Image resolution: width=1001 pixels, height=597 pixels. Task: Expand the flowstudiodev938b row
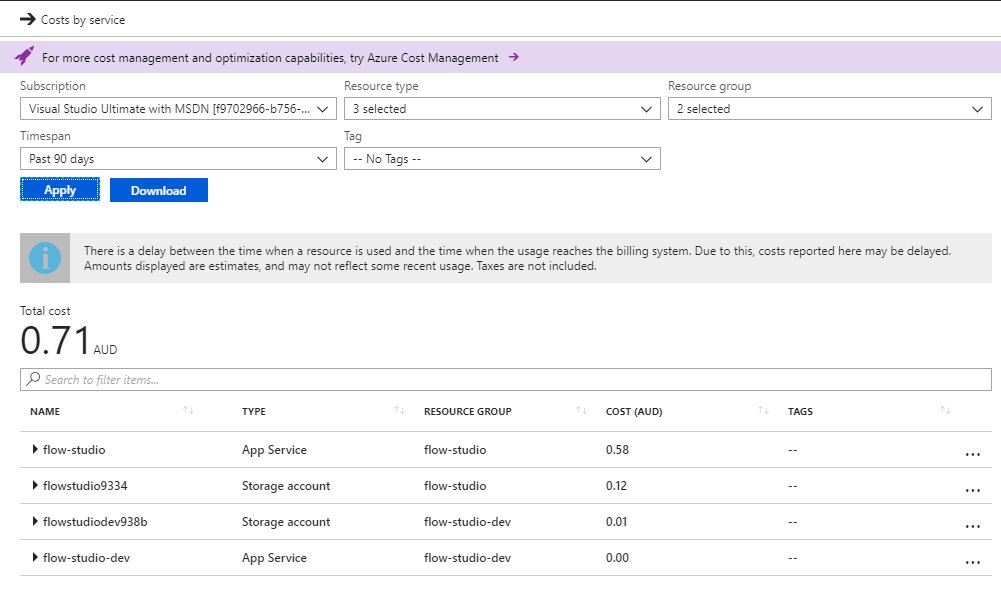click(35, 521)
